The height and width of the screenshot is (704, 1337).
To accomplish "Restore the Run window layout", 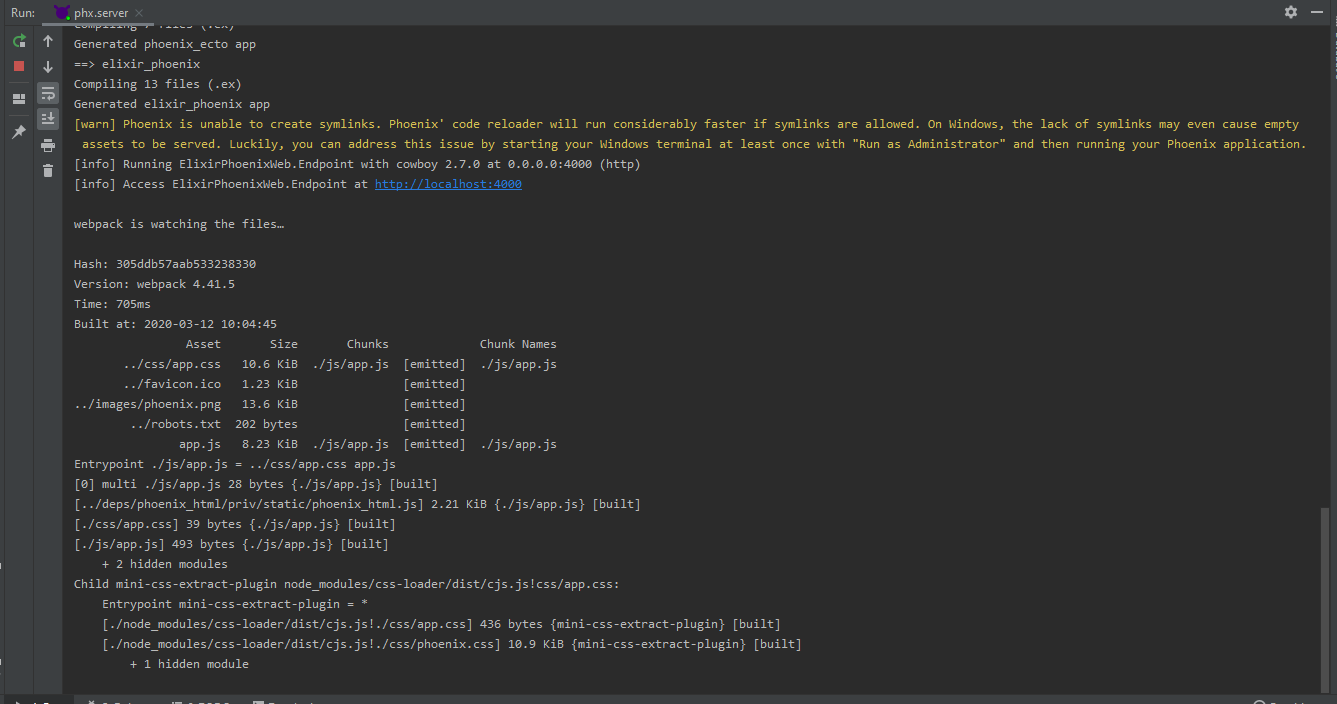I will (19, 99).
